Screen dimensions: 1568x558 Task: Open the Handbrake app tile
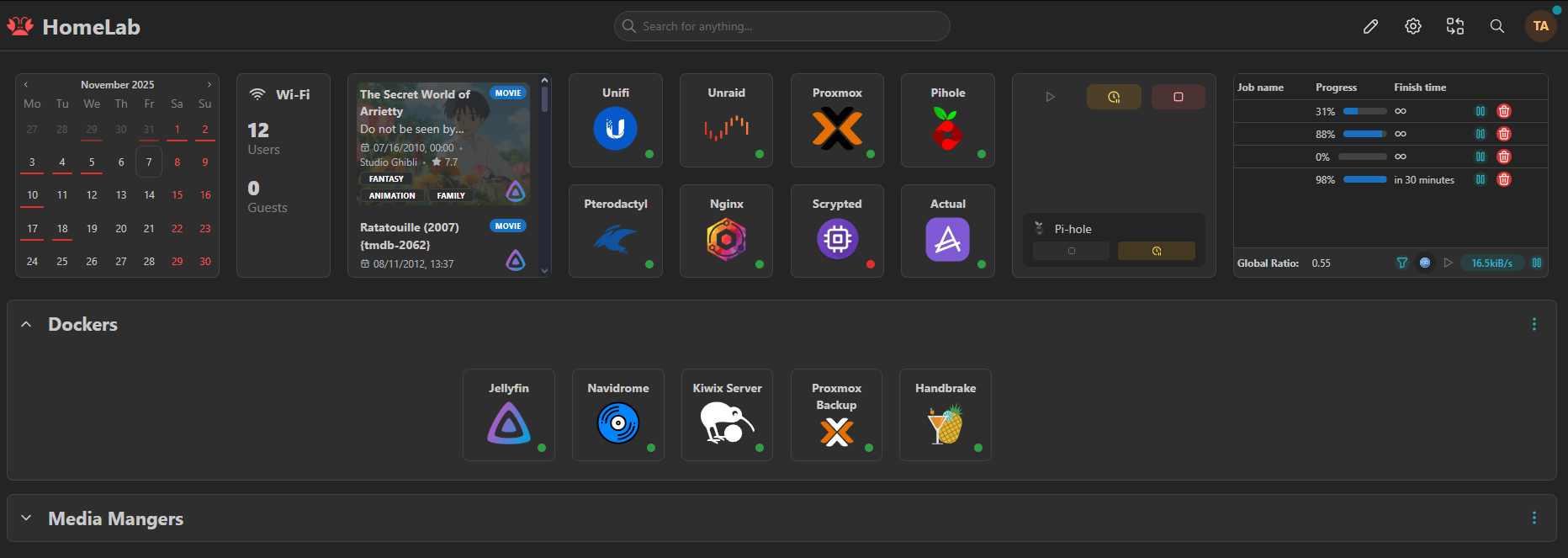[x=946, y=415]
